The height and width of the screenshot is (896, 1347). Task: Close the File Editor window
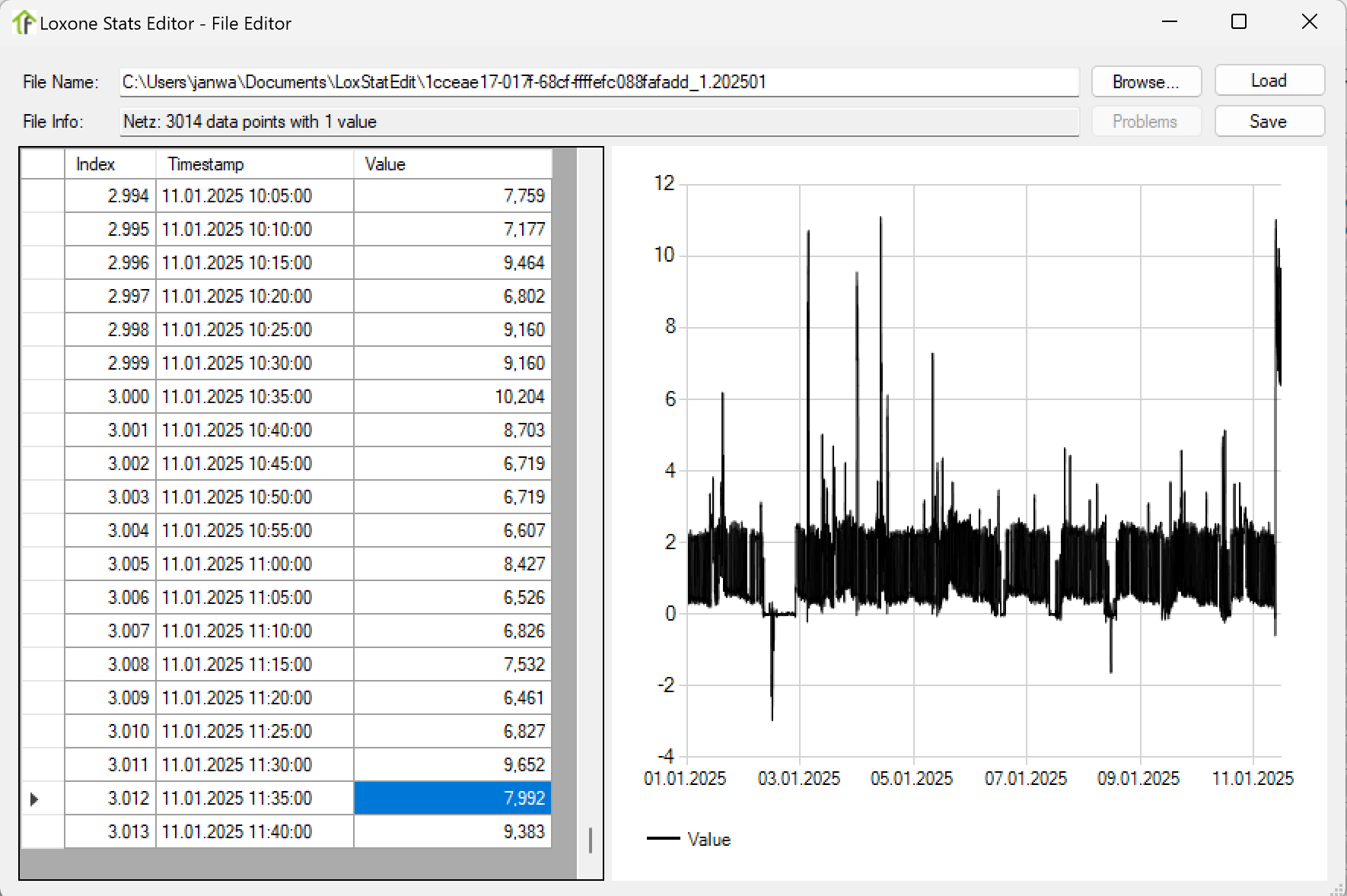(1309, 22)
